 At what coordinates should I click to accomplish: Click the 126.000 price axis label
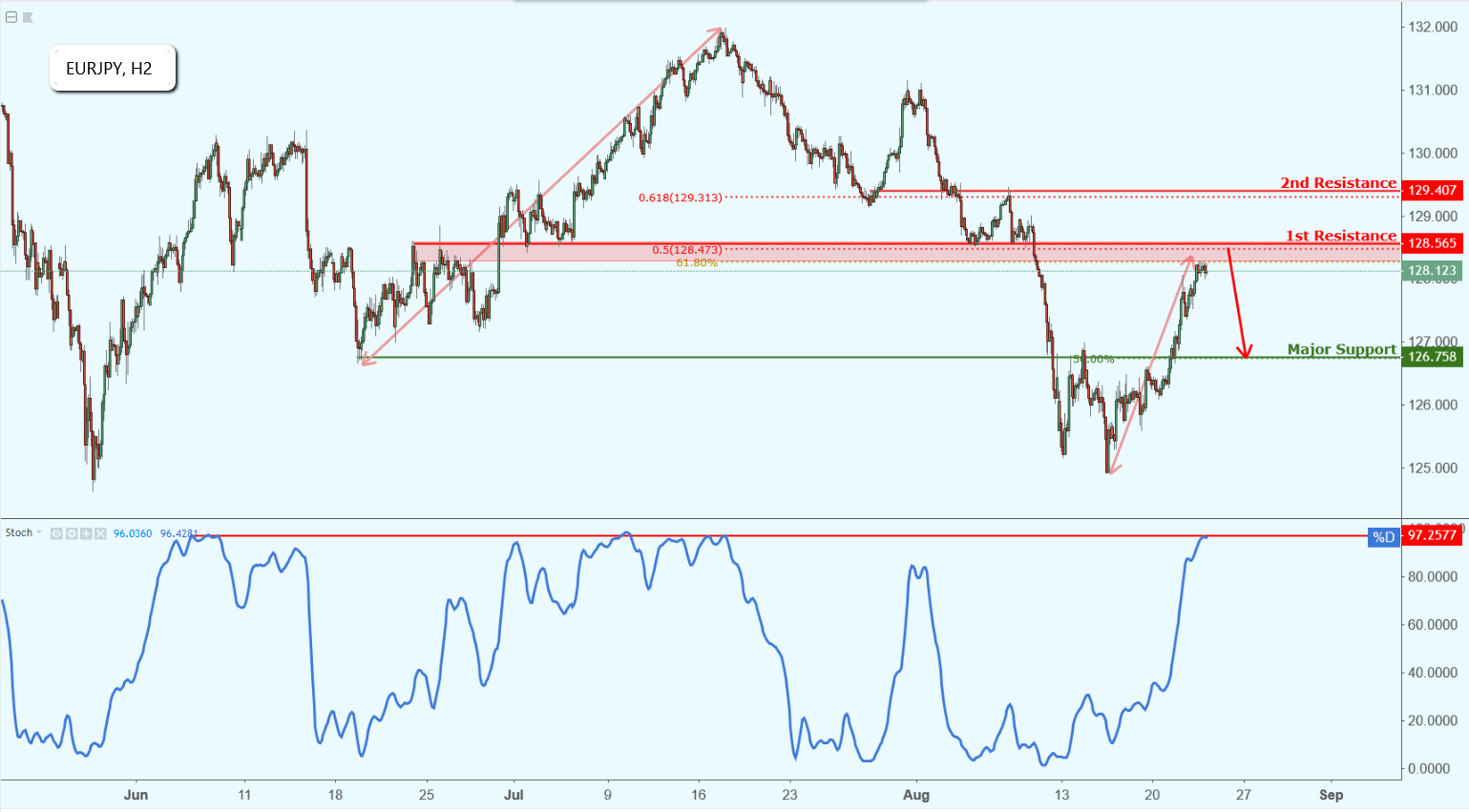1433,405
